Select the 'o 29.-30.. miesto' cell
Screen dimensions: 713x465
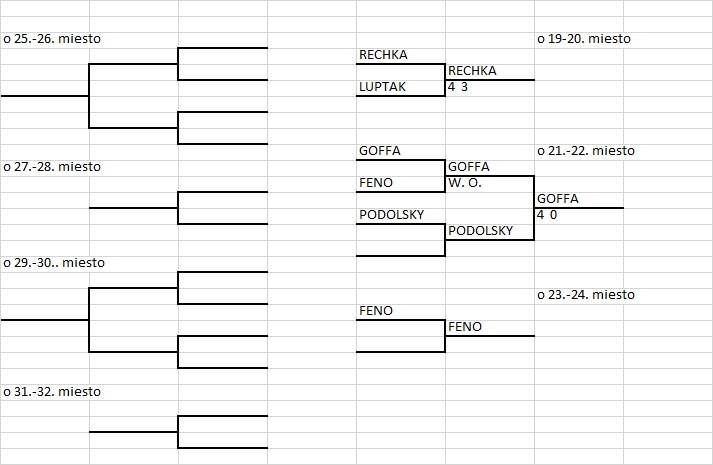point(54,263)
